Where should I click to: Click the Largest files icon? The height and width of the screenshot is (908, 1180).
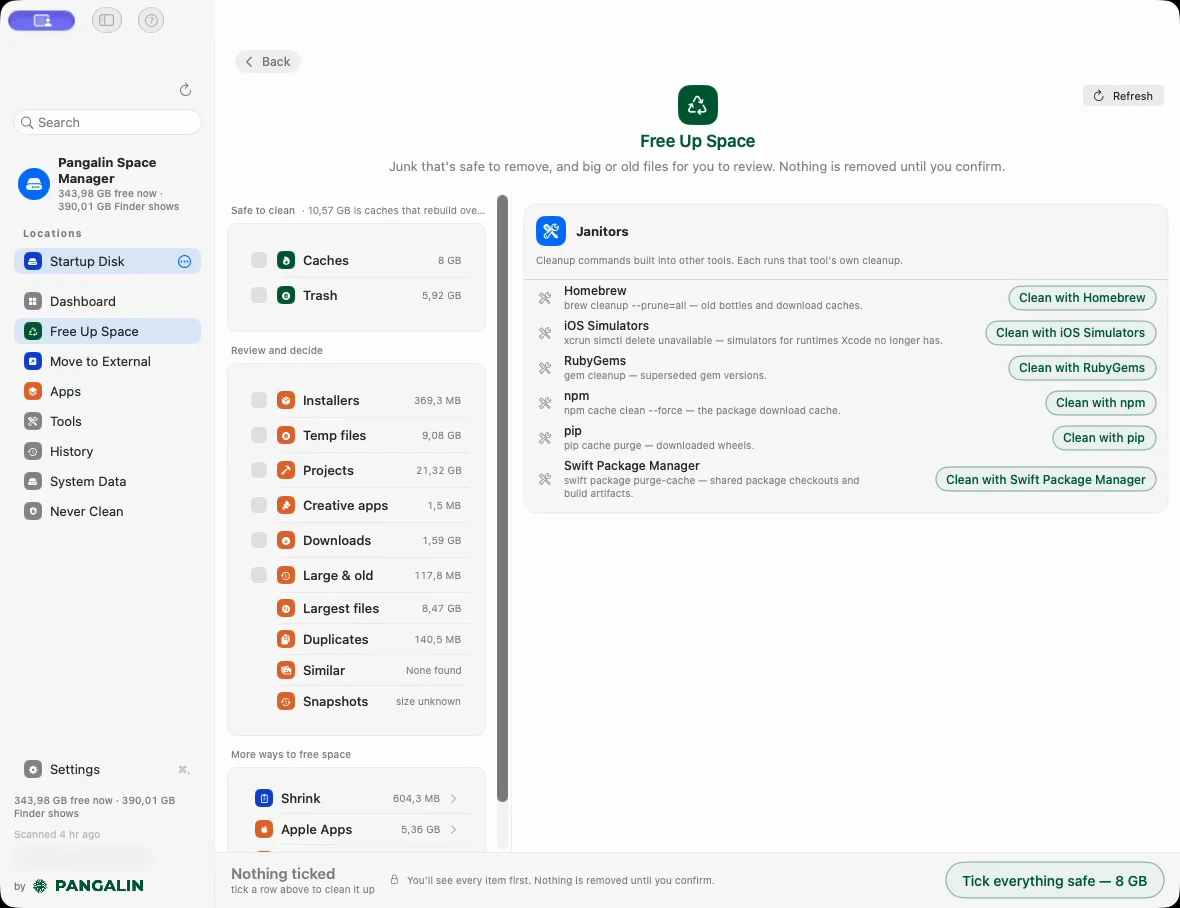[x=286, y=608]
